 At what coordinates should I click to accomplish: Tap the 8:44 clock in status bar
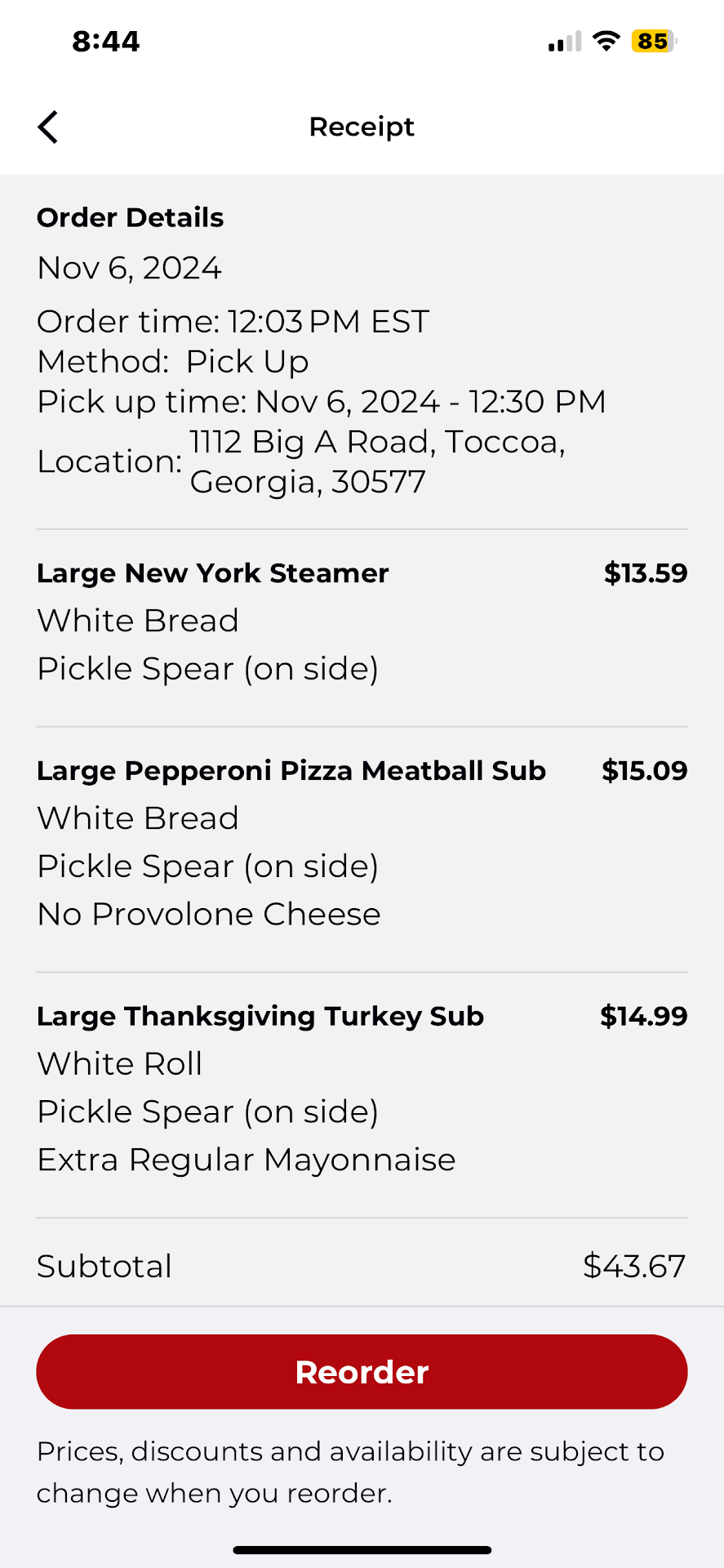click(106, 41)
